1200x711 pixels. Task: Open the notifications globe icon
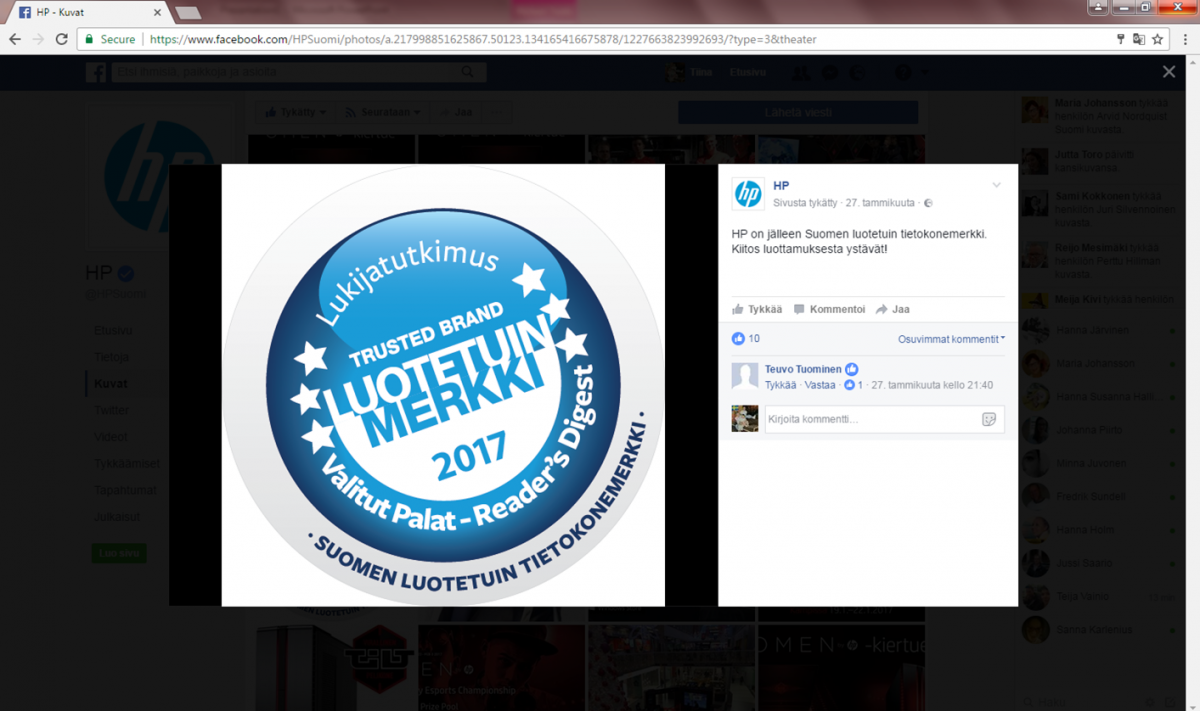click(x=858, y=72)
